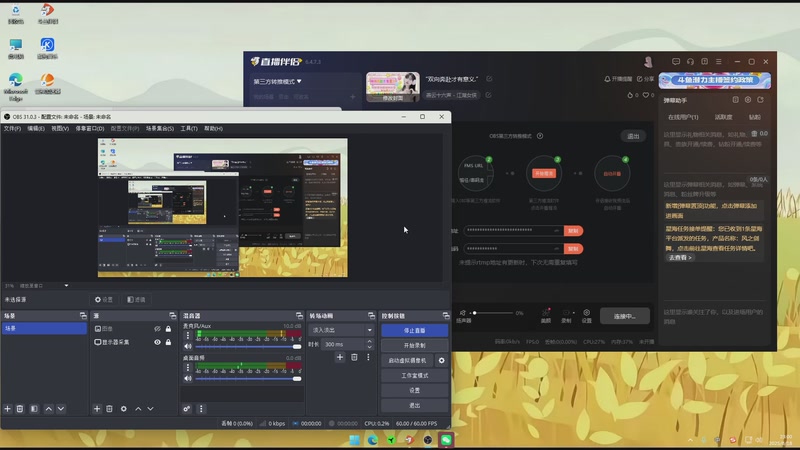This screenshot has height=450, width=800.
Task: Open advanced audio properties in mixer footer
Action: click(x=187, y=409)
